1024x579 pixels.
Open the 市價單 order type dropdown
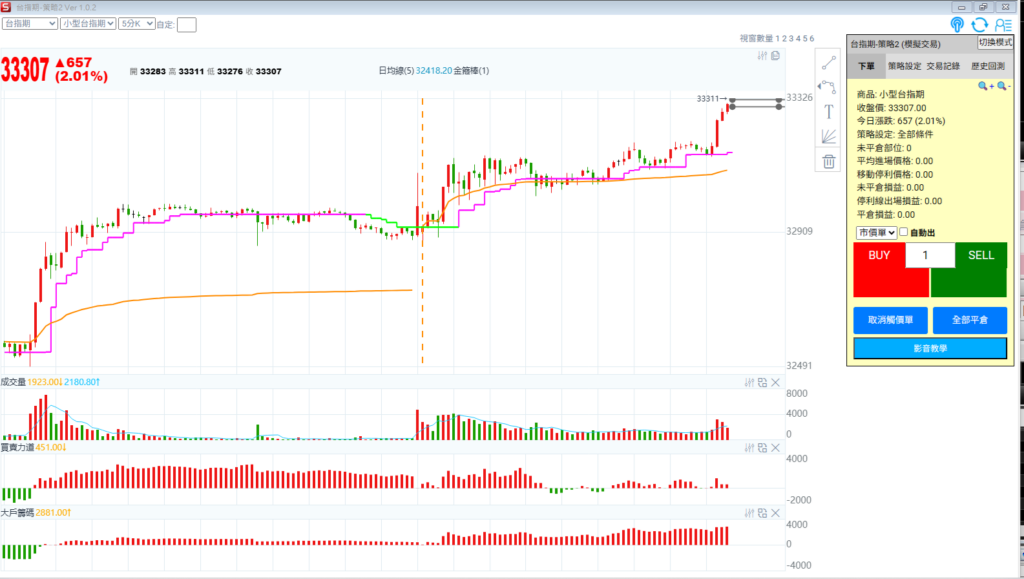point(876,232)
